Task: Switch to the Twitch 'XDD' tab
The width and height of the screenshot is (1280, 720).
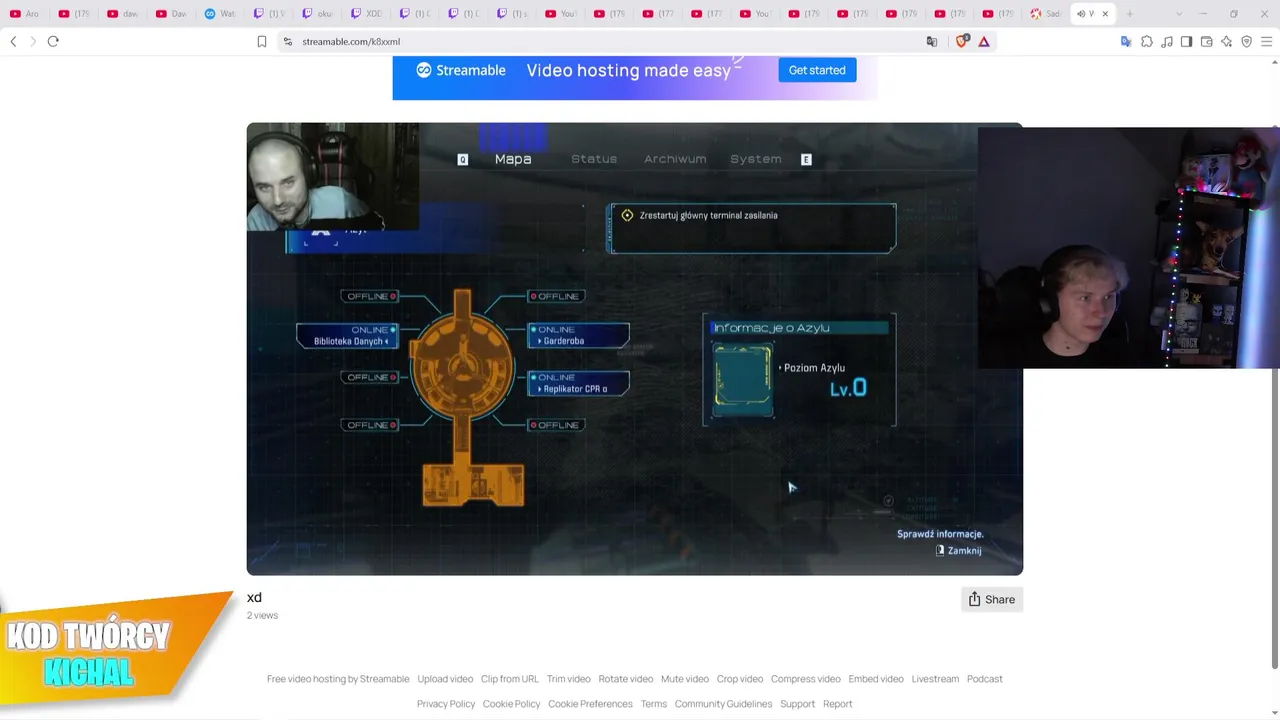Action: coord(365,14)
